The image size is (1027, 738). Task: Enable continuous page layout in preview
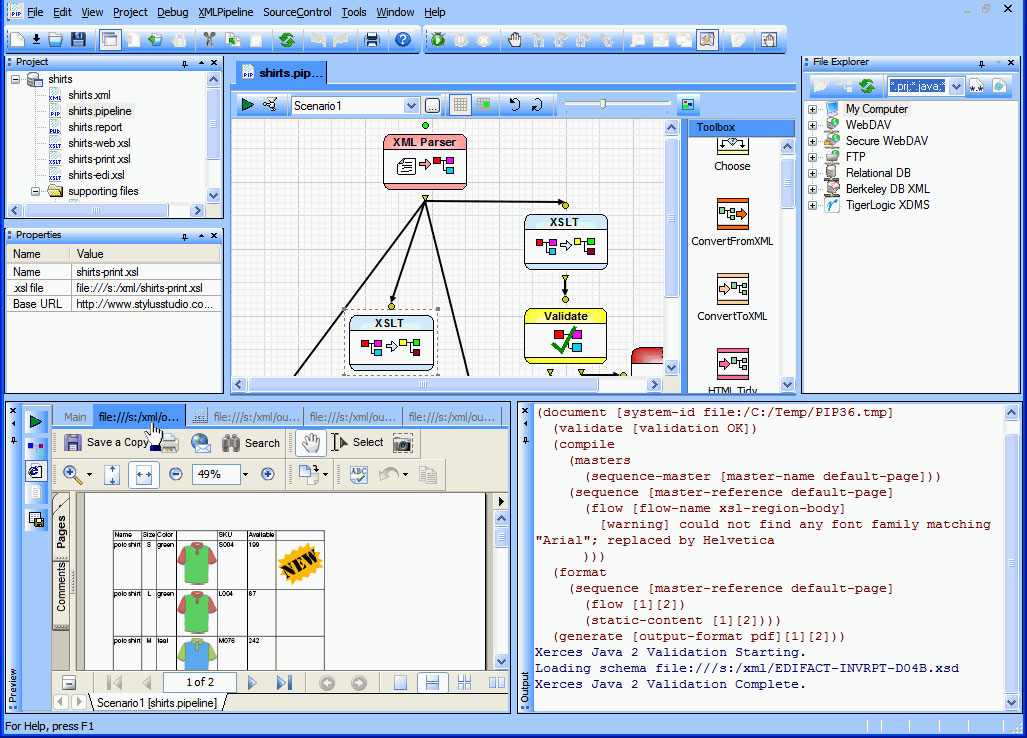point(432,683)
